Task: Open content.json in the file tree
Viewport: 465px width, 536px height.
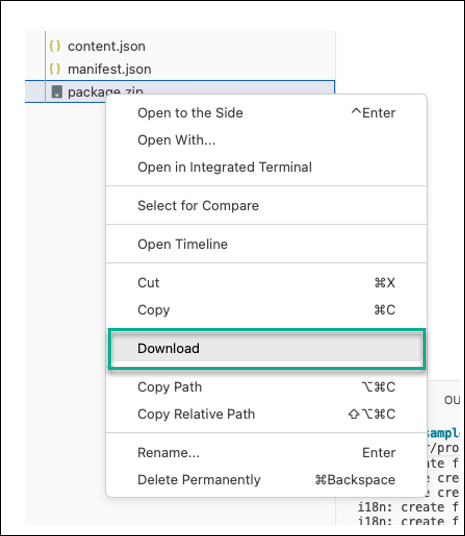Action: (x=106, y=46)
